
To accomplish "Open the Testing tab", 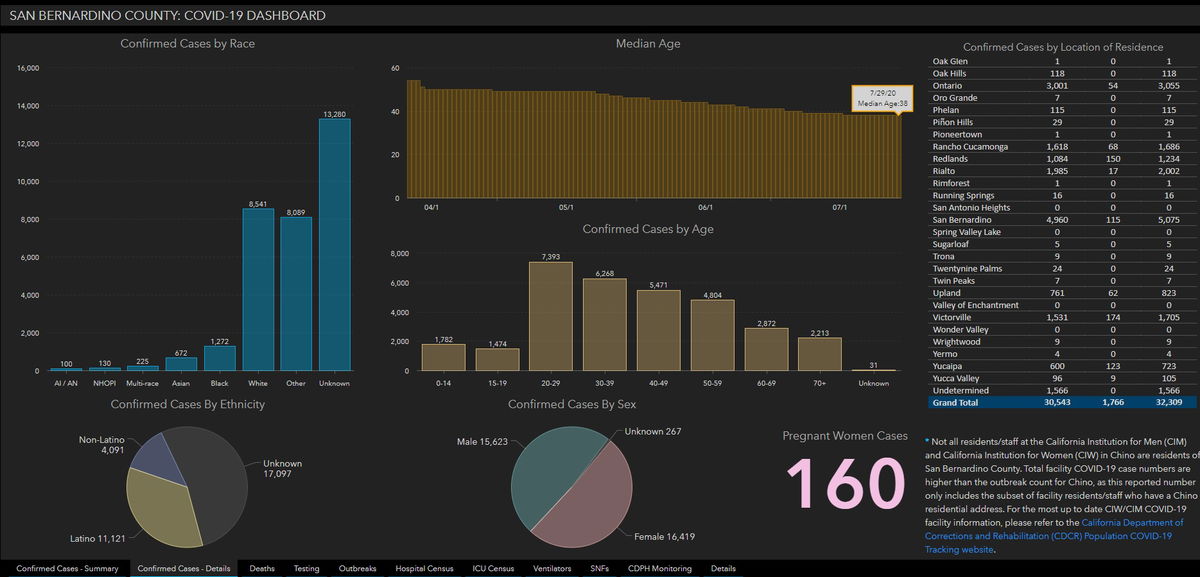I will (x=306, y=569).
